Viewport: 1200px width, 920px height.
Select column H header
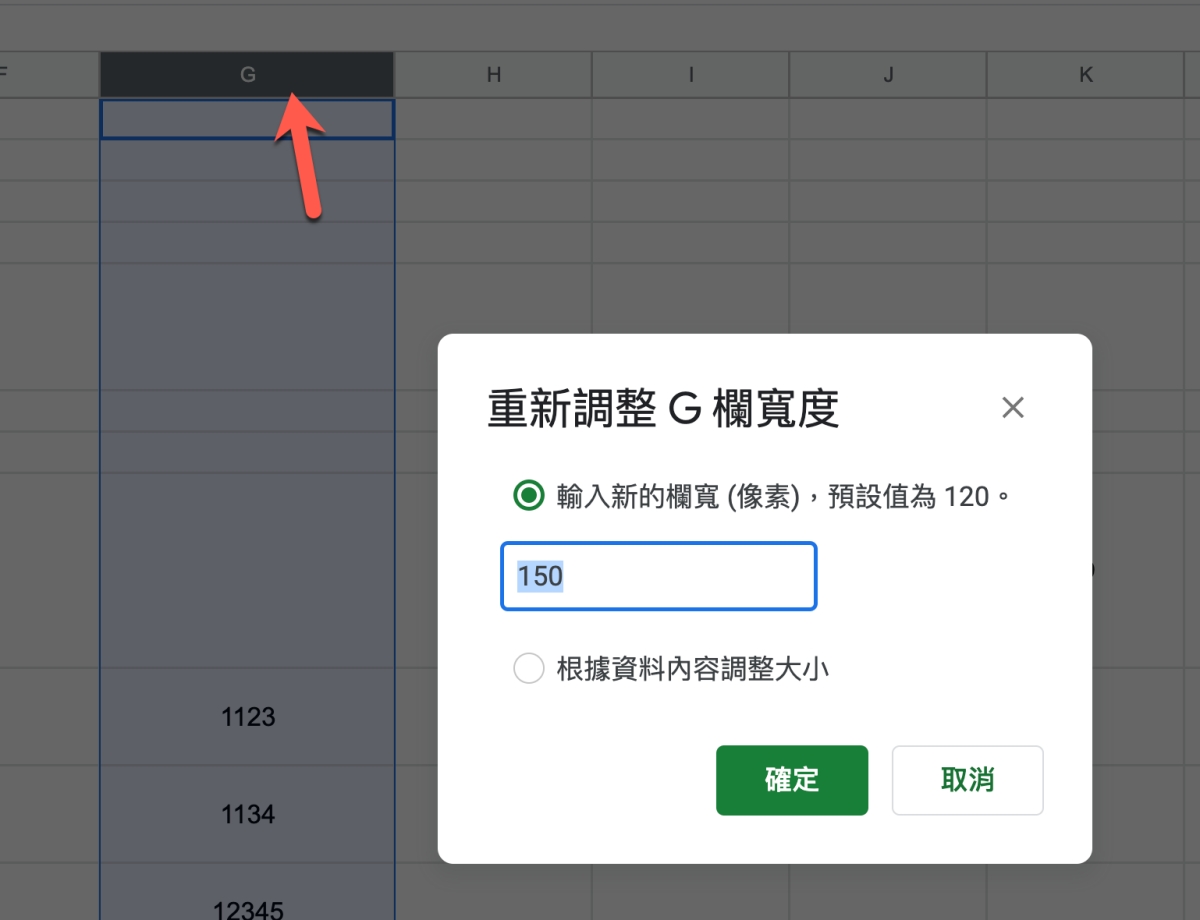pos(492,74)
